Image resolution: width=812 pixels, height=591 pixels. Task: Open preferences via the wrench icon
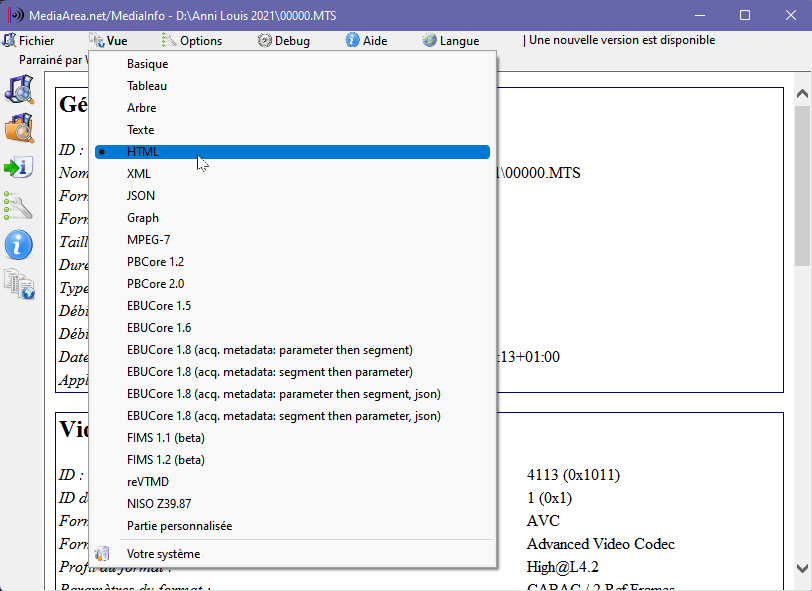(x=19, y=206)
